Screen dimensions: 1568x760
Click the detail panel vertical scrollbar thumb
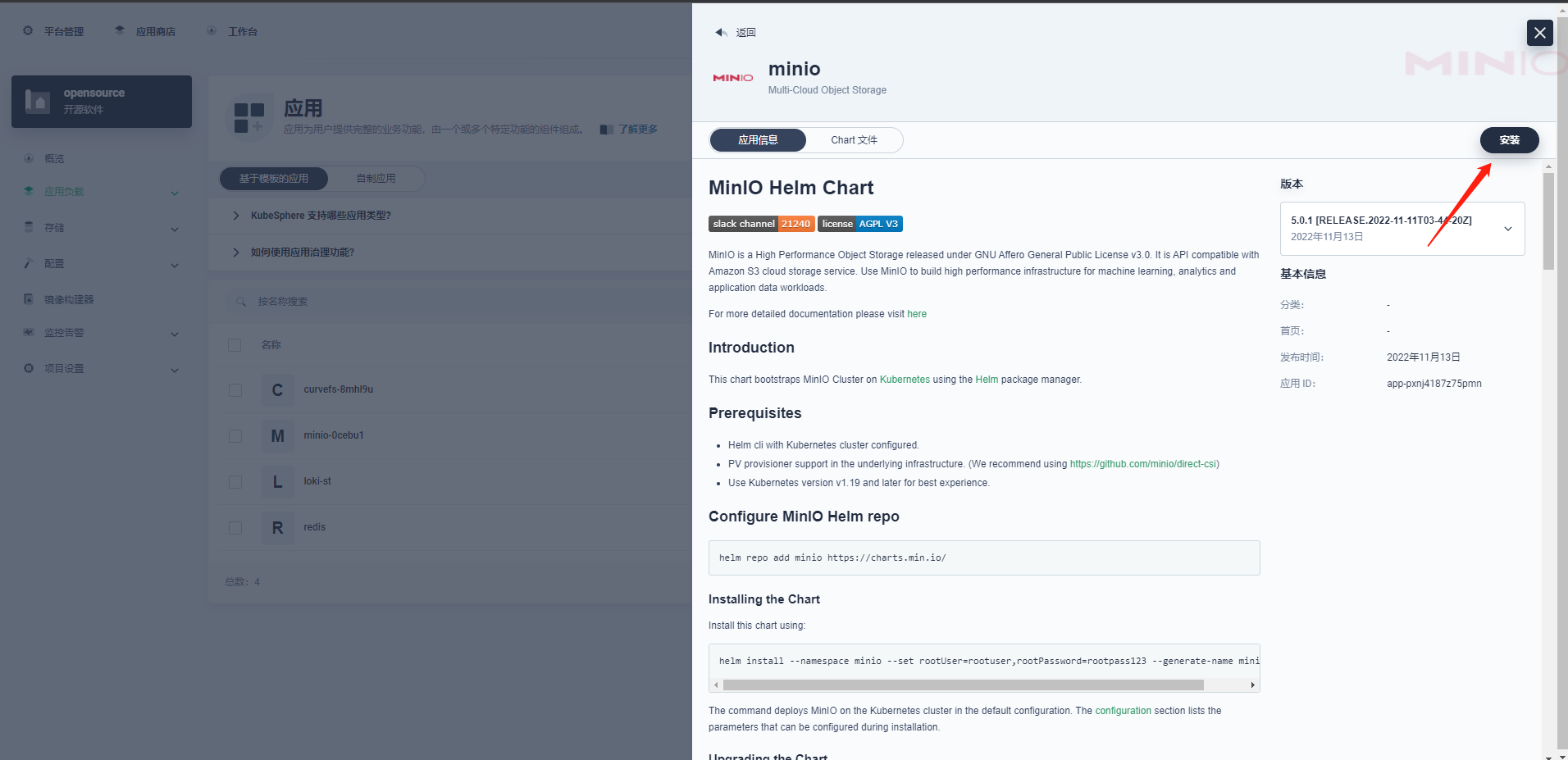[x=1548, y=221]
